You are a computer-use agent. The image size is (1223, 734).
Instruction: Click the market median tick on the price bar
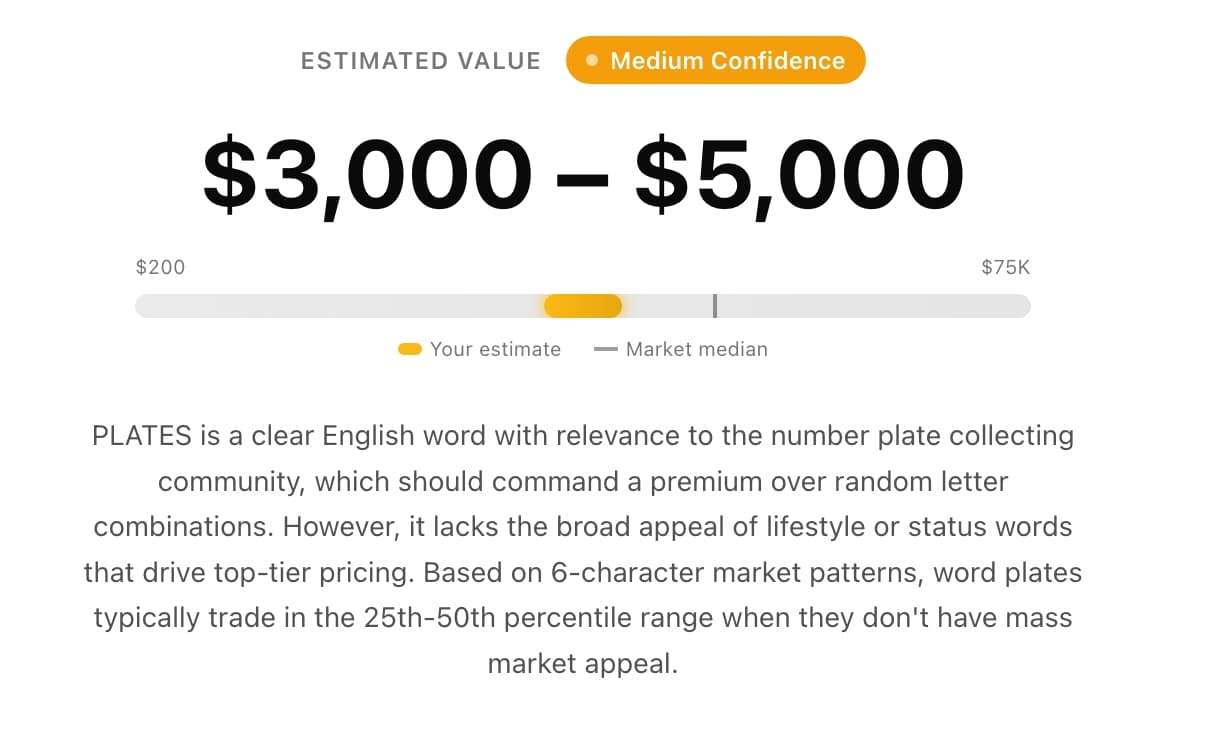click(x=716, y=305)
